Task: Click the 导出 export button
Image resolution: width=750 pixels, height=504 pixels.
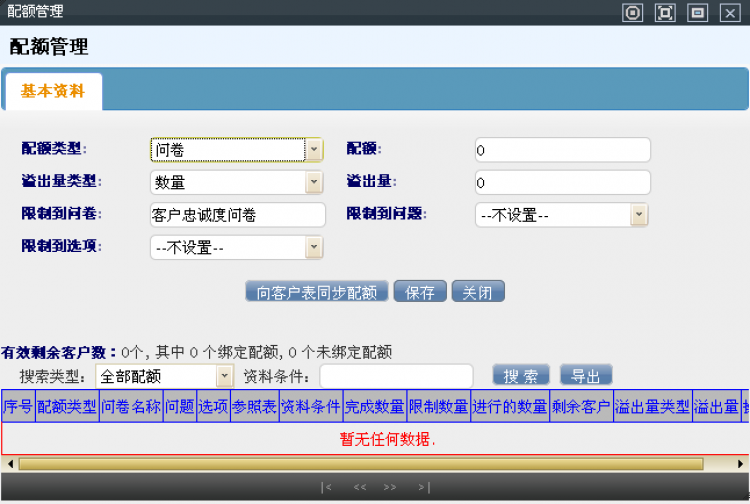Action: (x=586, y=376)
